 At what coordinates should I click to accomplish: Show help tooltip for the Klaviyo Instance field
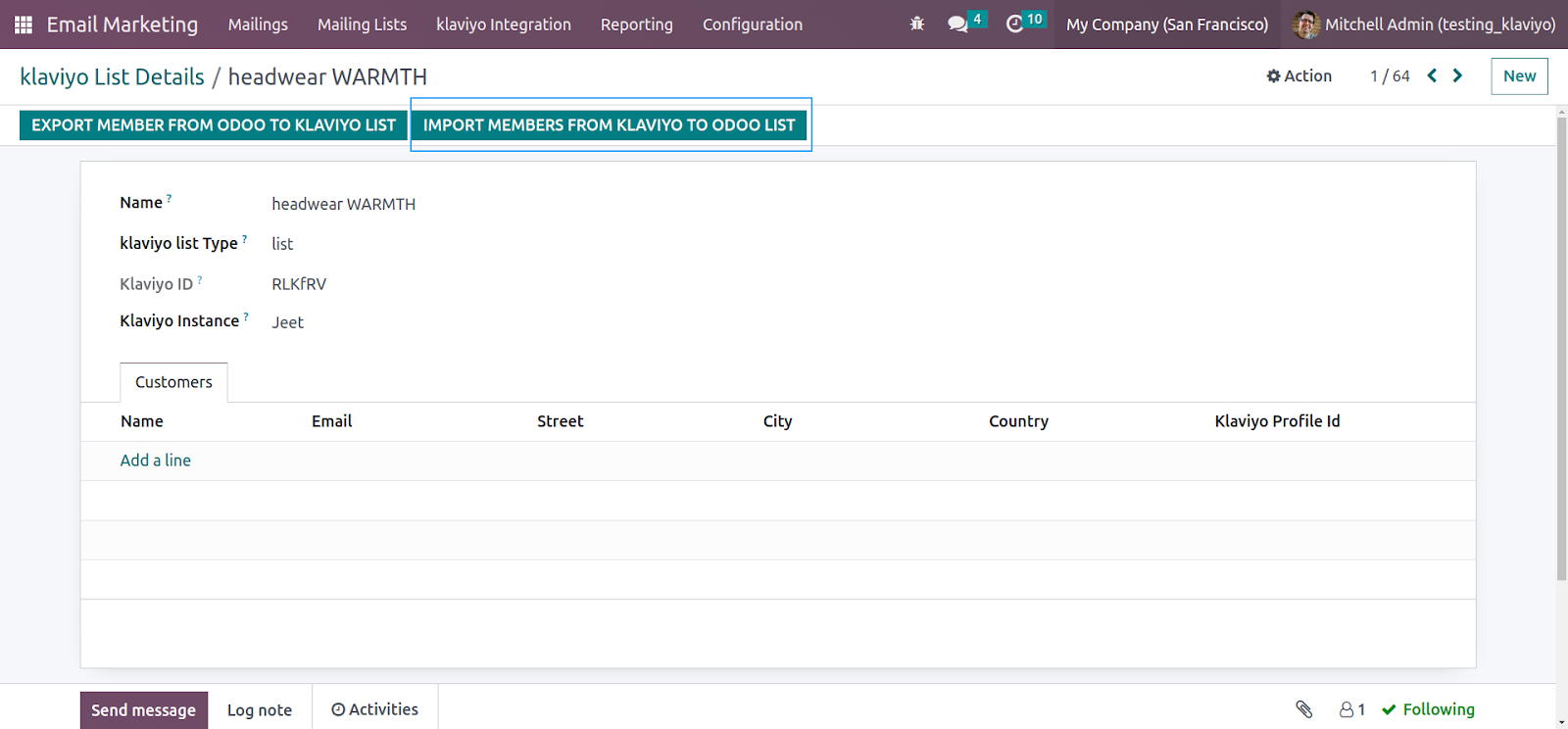click(246, 316)
